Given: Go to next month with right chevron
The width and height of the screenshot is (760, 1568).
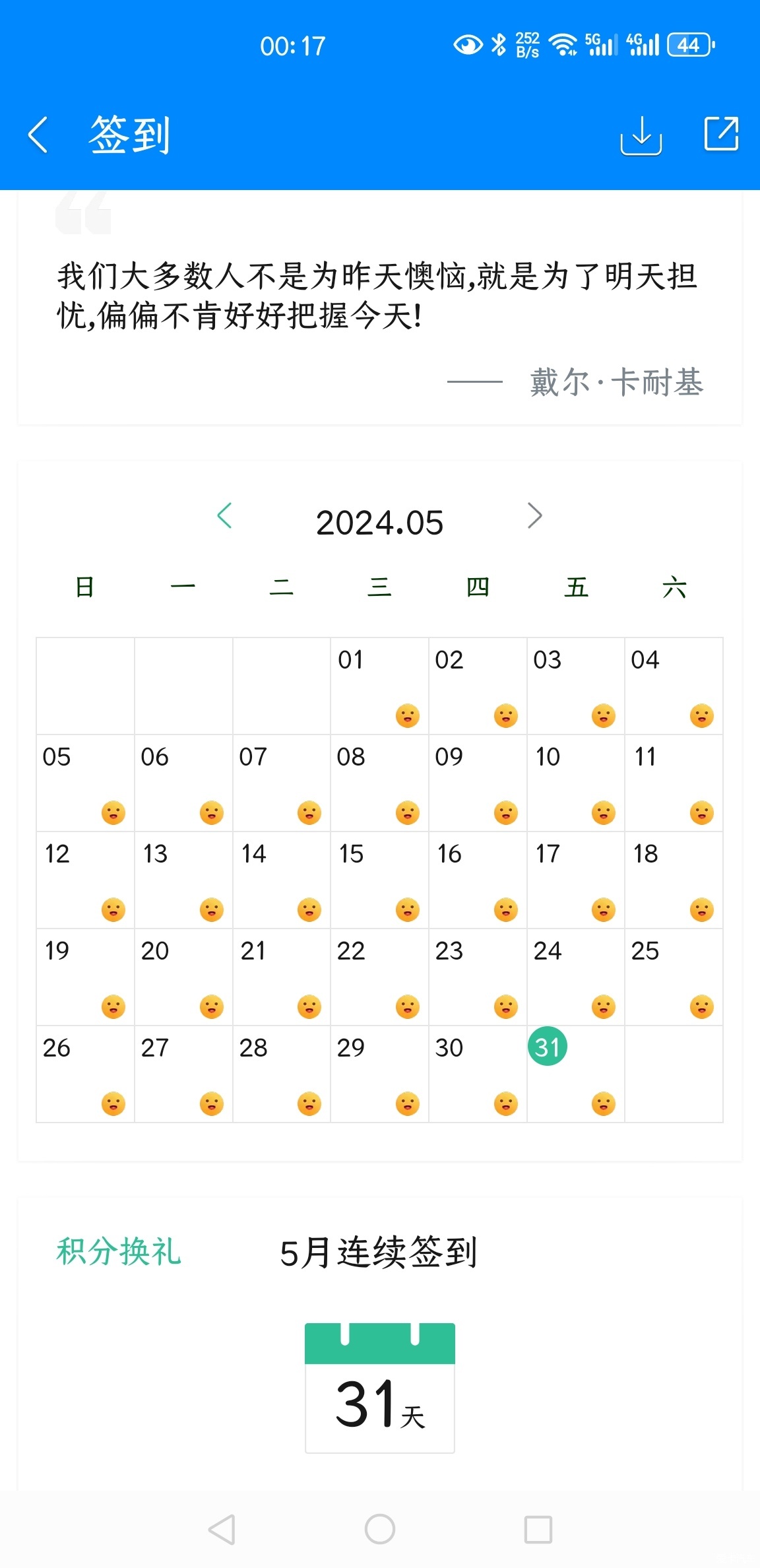Looking at the screenshot, I should [534, 515].
